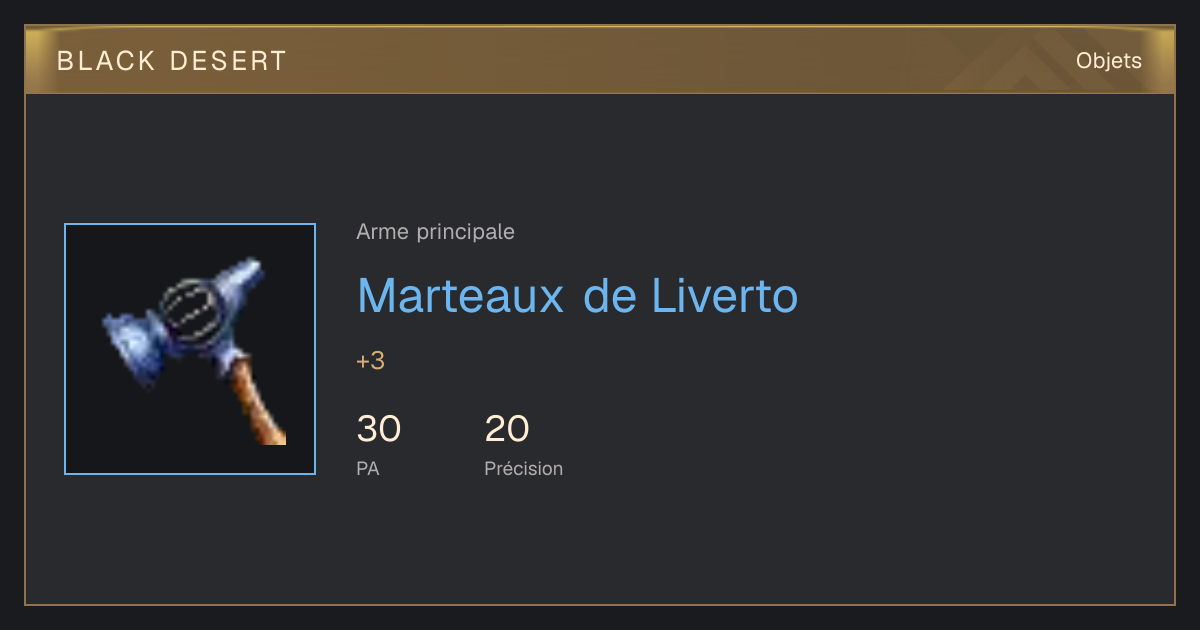
Task: Open the Objets link
Action: click(1109, 61)
